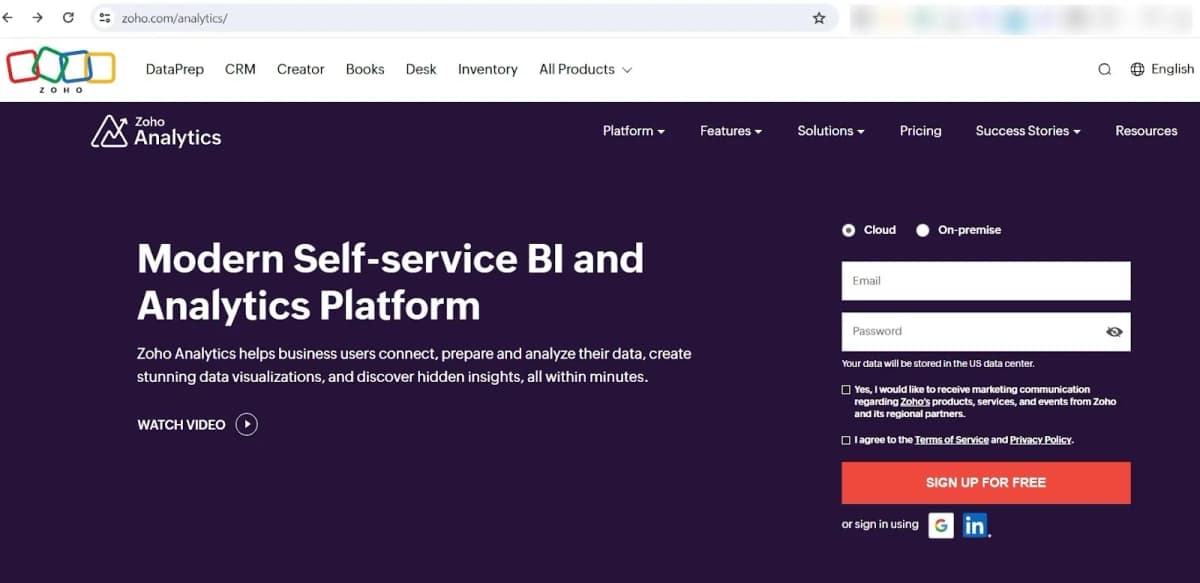Screen dimensions: 1200x583
Task: Bookmark this page with the star icon
Action: coord(819,18)
